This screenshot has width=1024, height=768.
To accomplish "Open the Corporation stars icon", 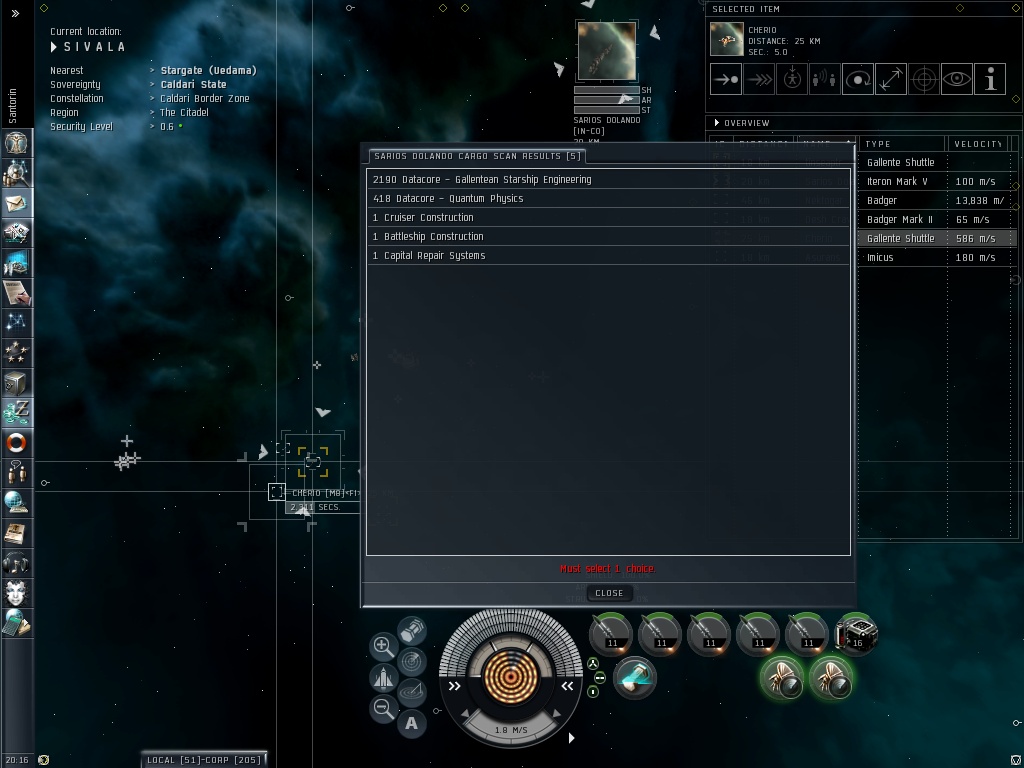I will point(16,353).
